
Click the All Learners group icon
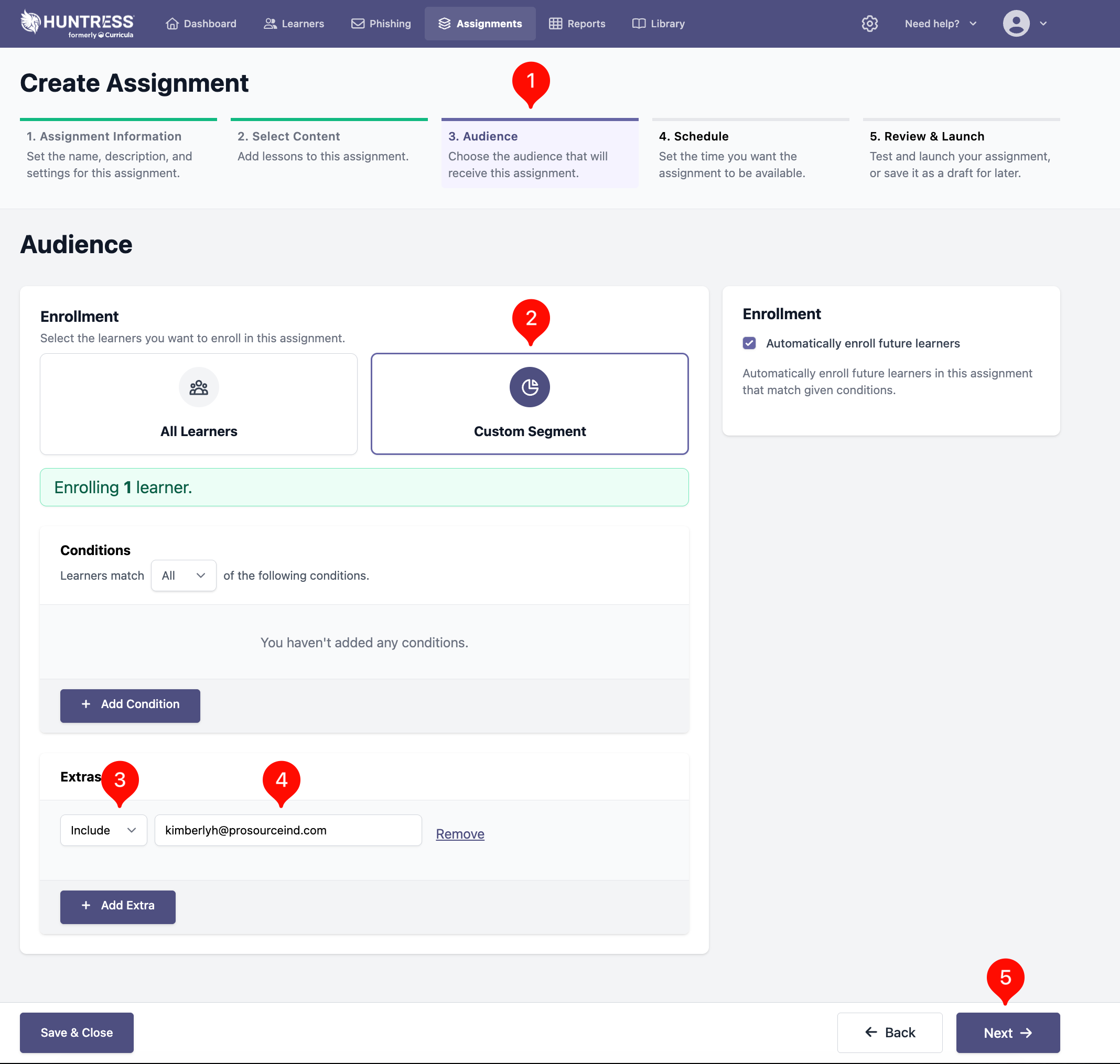pyautogui.click(x=199, y=387)
